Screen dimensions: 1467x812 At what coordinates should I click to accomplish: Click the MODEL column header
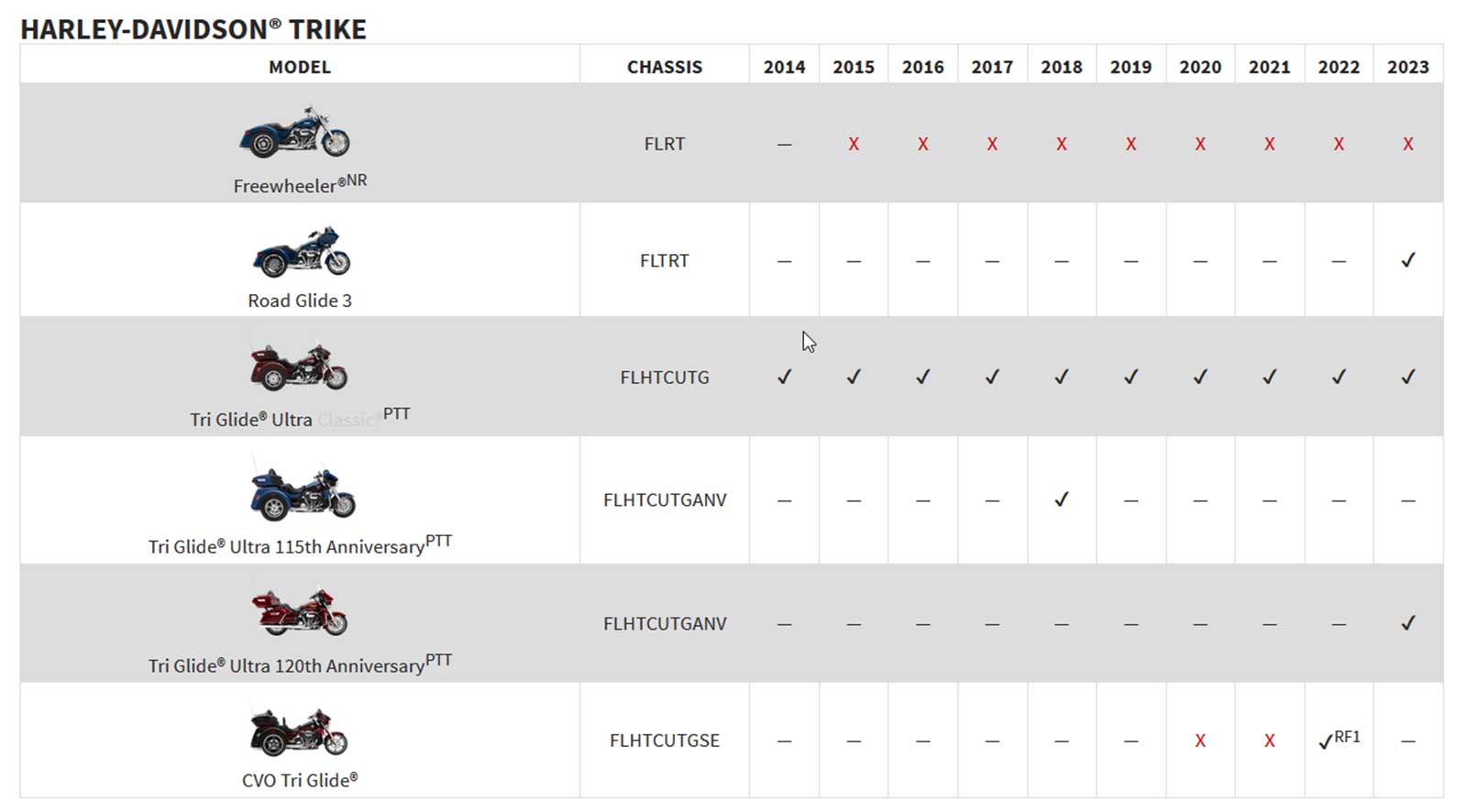[x=300, y=67]
